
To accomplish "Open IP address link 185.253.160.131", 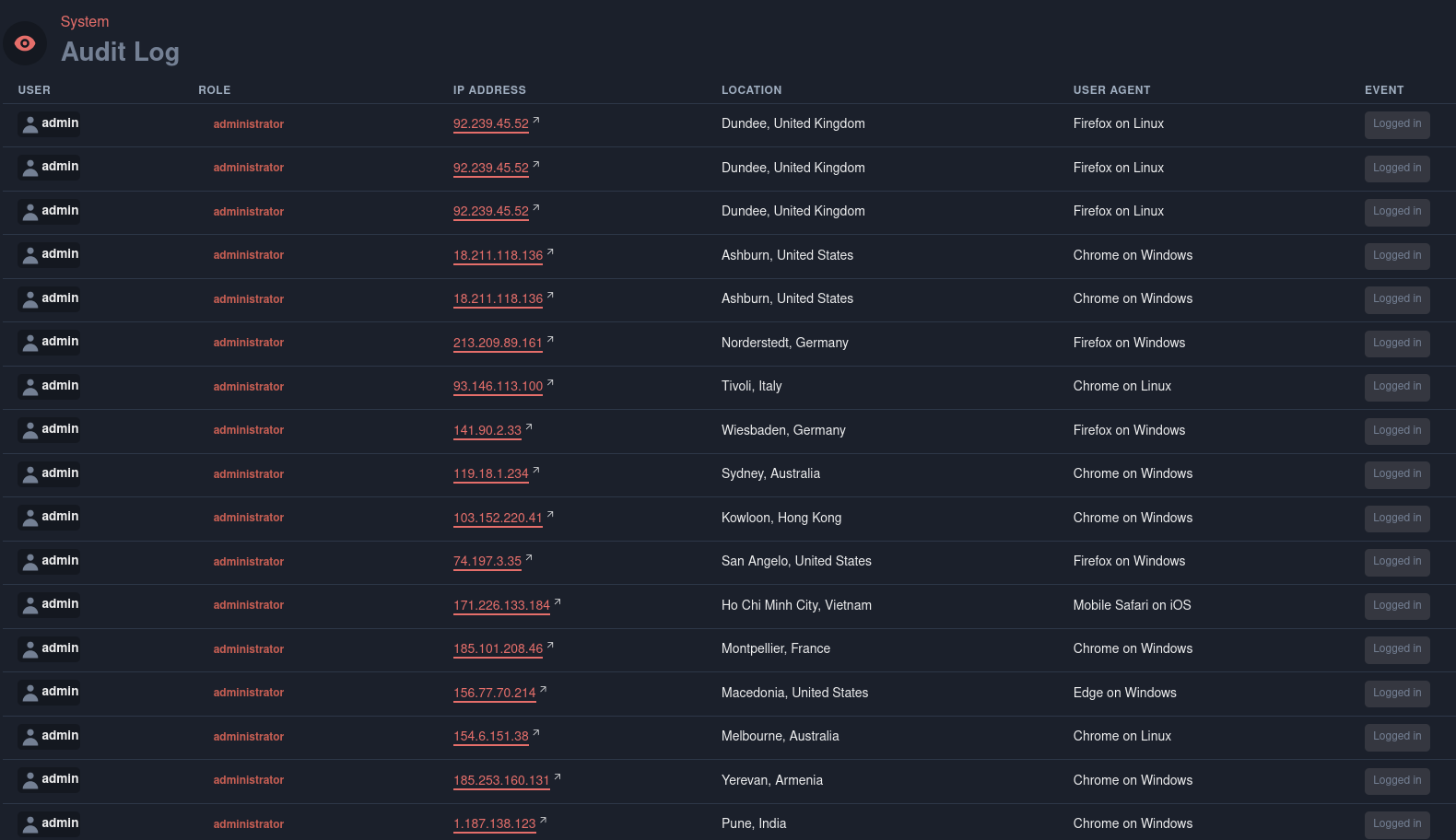I will pos(501,780).
